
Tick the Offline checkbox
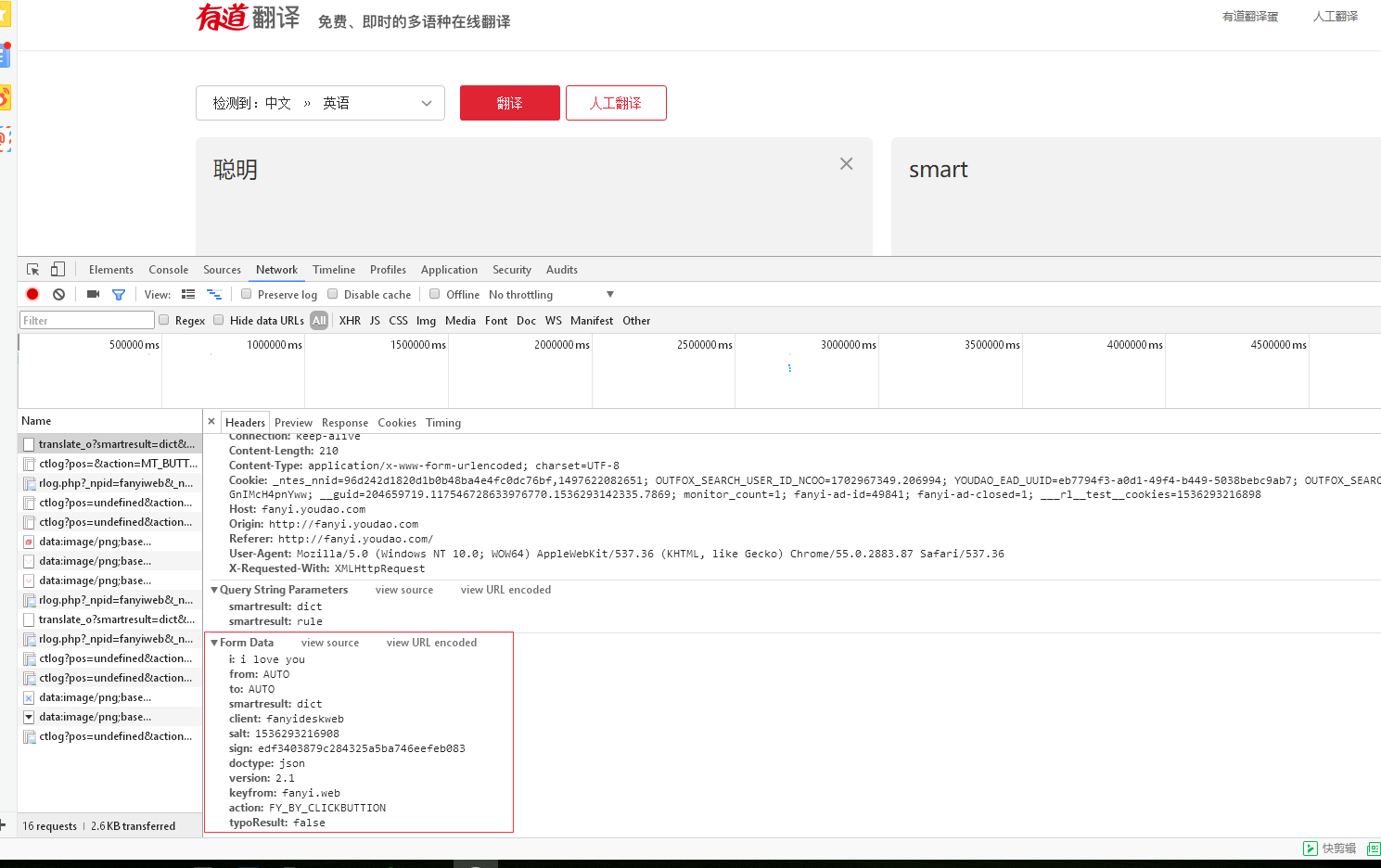435,294
